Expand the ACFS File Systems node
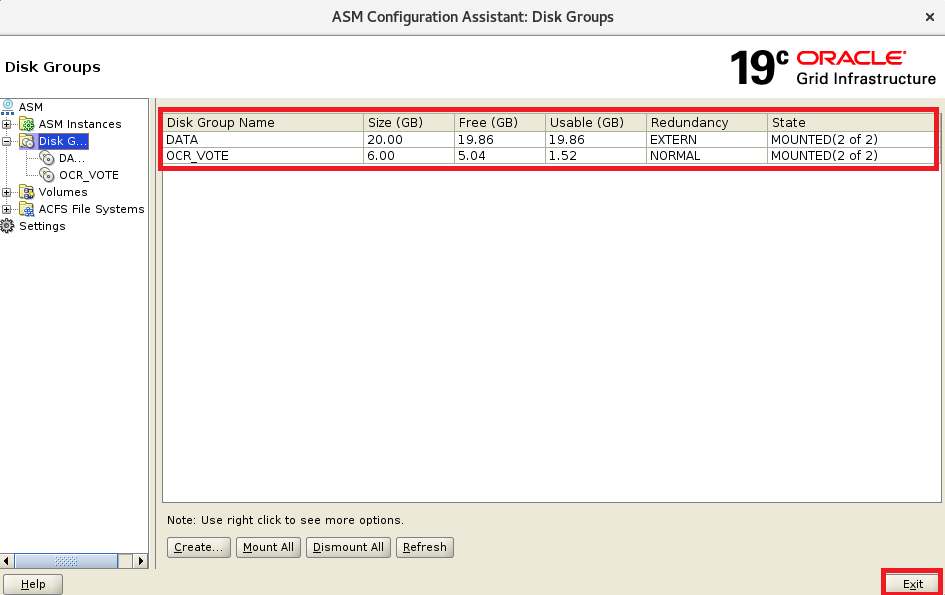The image size is (945, 595). click(x=7, y=209)
